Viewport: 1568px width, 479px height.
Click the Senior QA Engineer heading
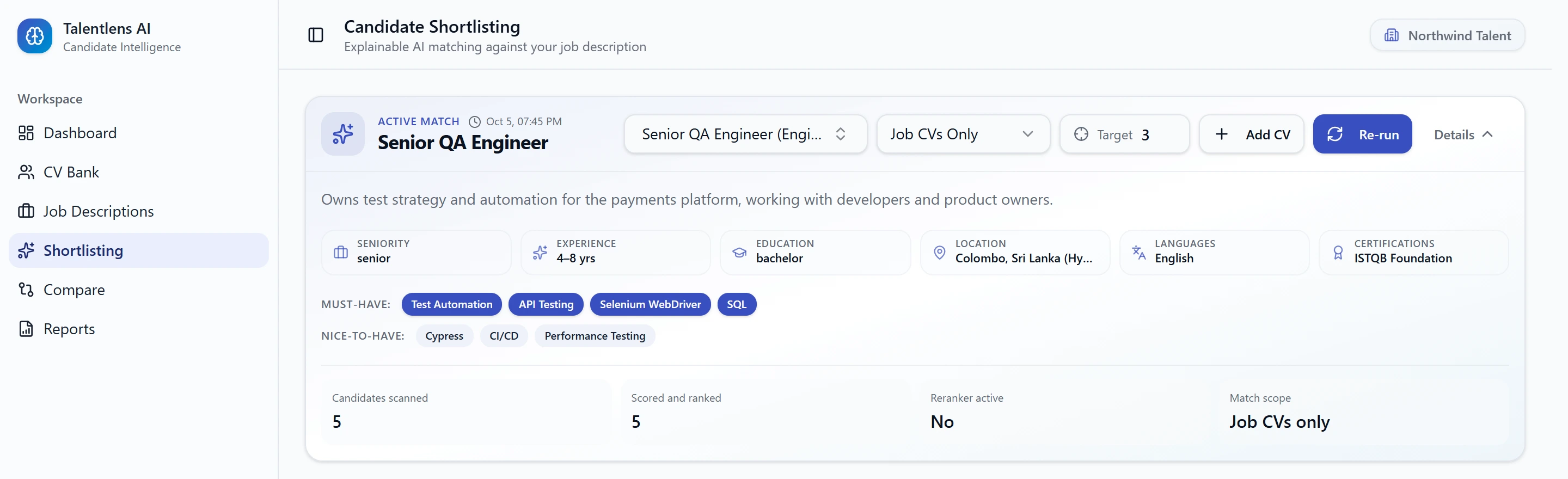point(463,143)
